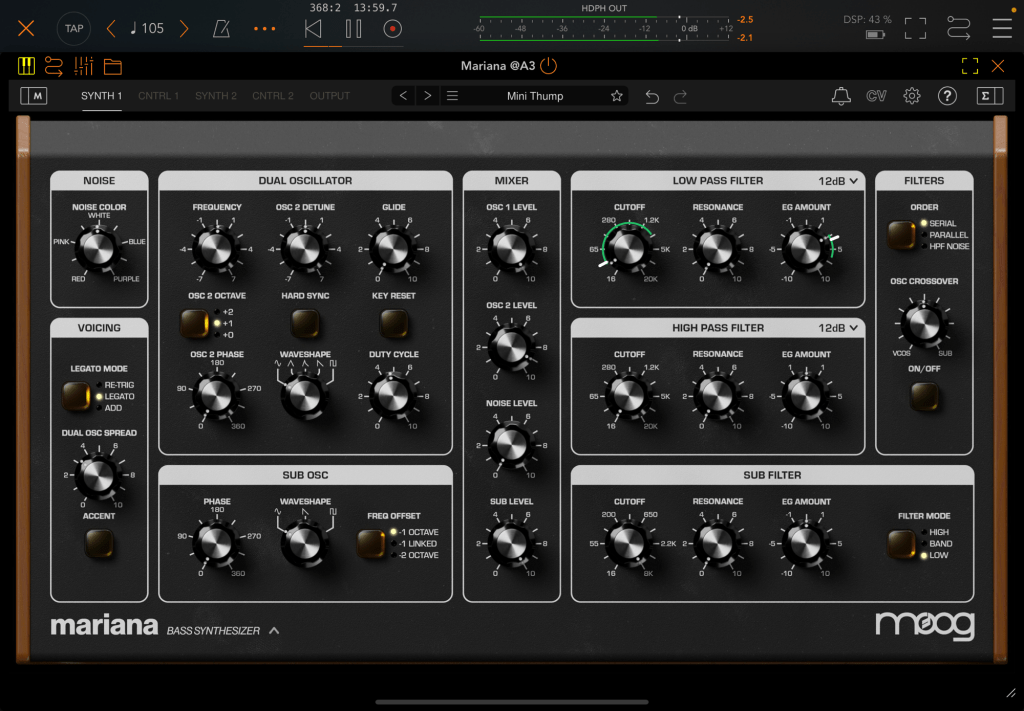Switch to the SYNTH 2 tab
This screenshot has width=1024, height=711.
pyautogui.click(x=216, y=96)
